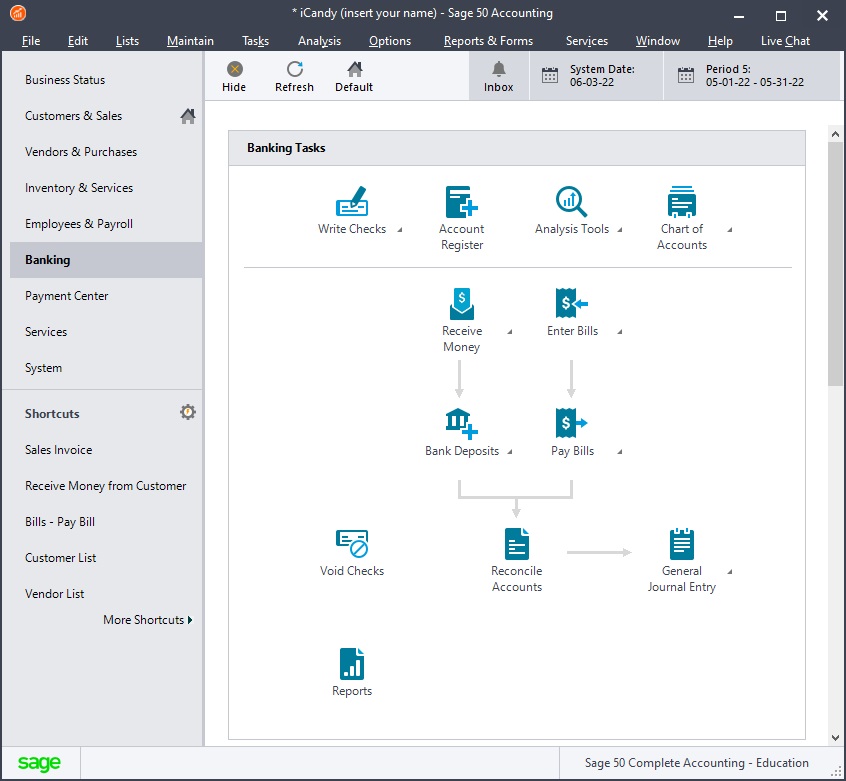Expand the Bank Deposits dropdown arrow
This screenshot has width=846, height=781.
click(510, 452)
